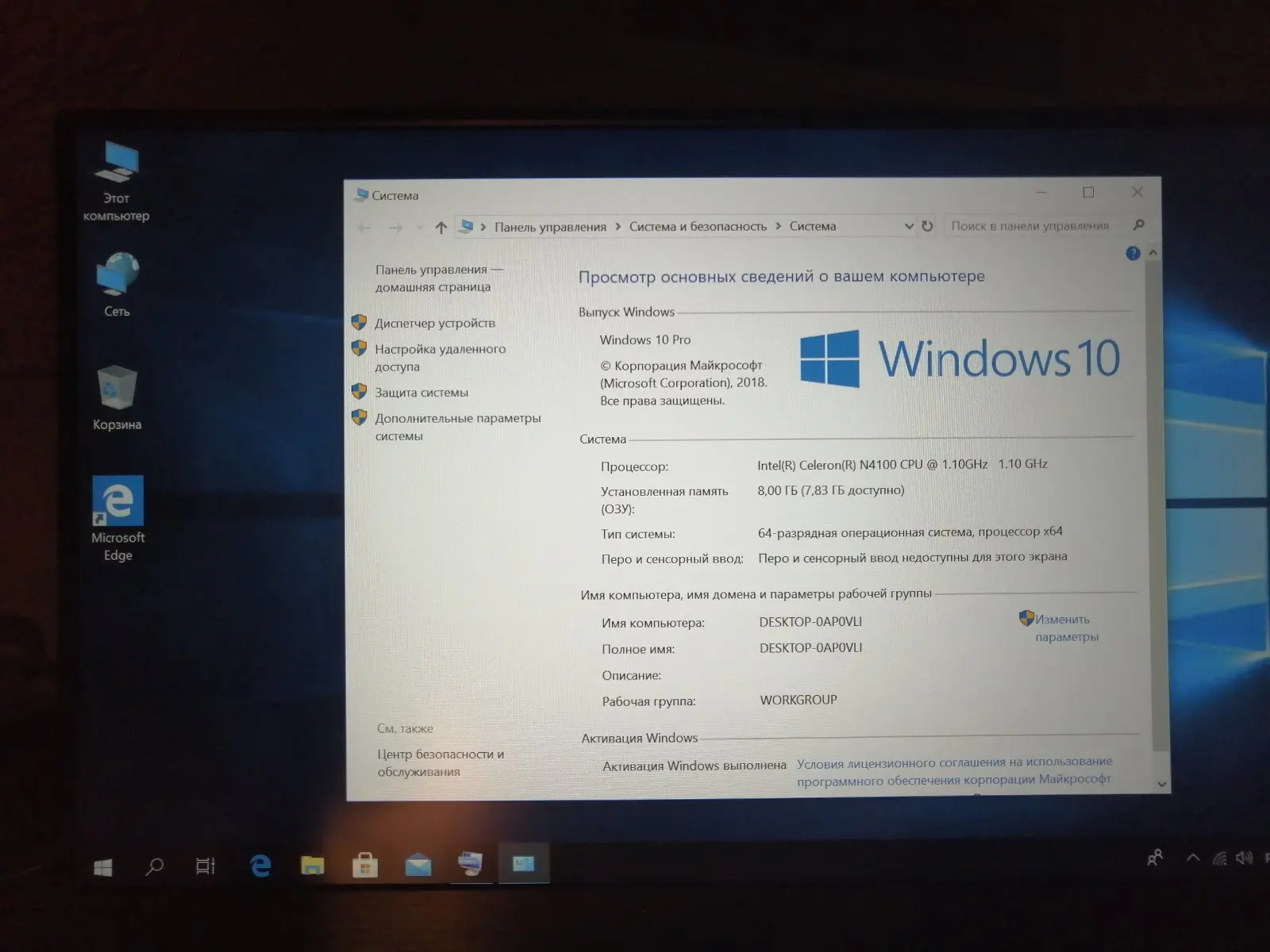Refresh the Система page
Viewport: 1270px width, 952px height.
(927, 226)
